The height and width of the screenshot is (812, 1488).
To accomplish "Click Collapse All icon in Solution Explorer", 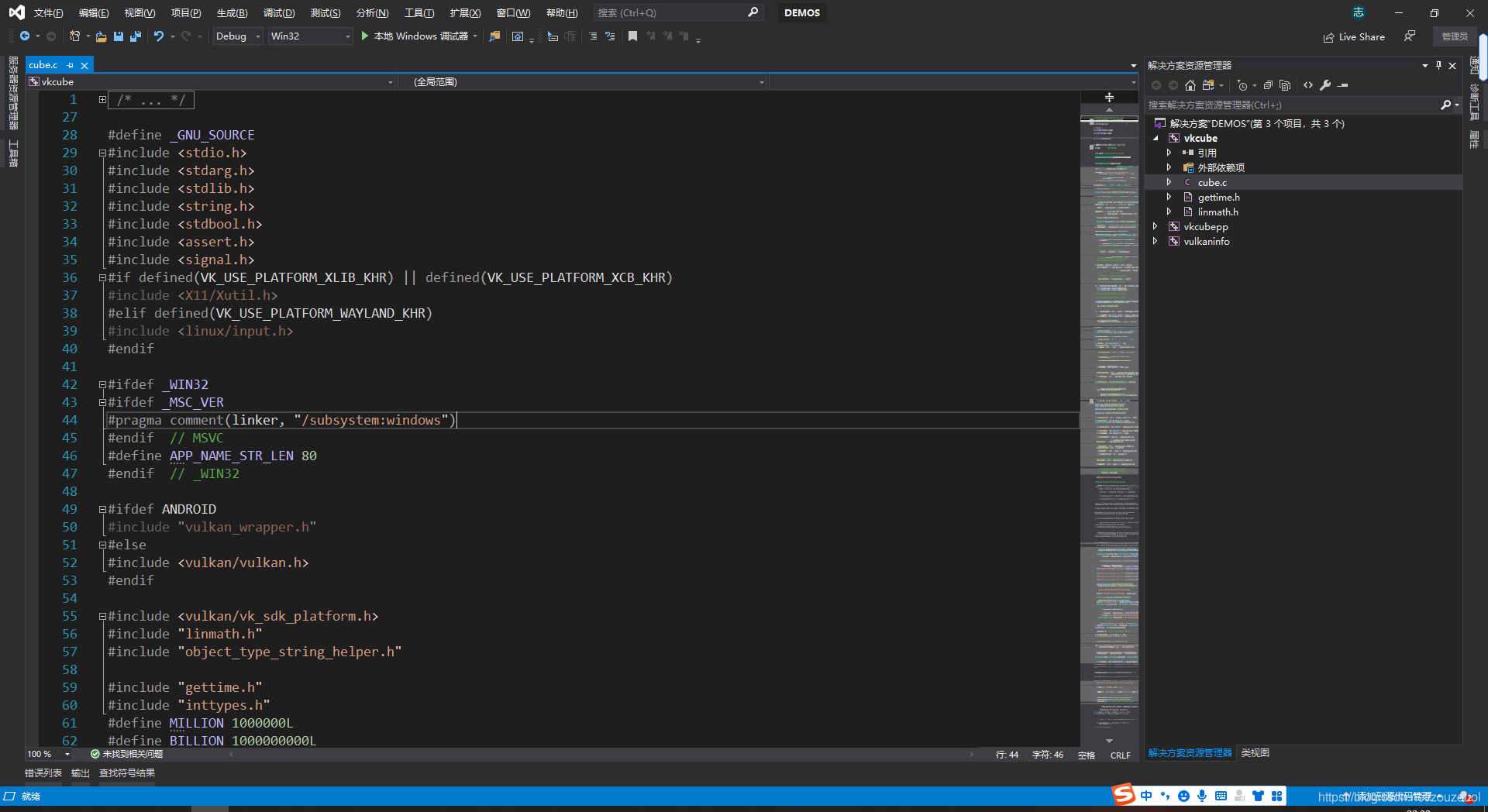I will [1268, 85].
